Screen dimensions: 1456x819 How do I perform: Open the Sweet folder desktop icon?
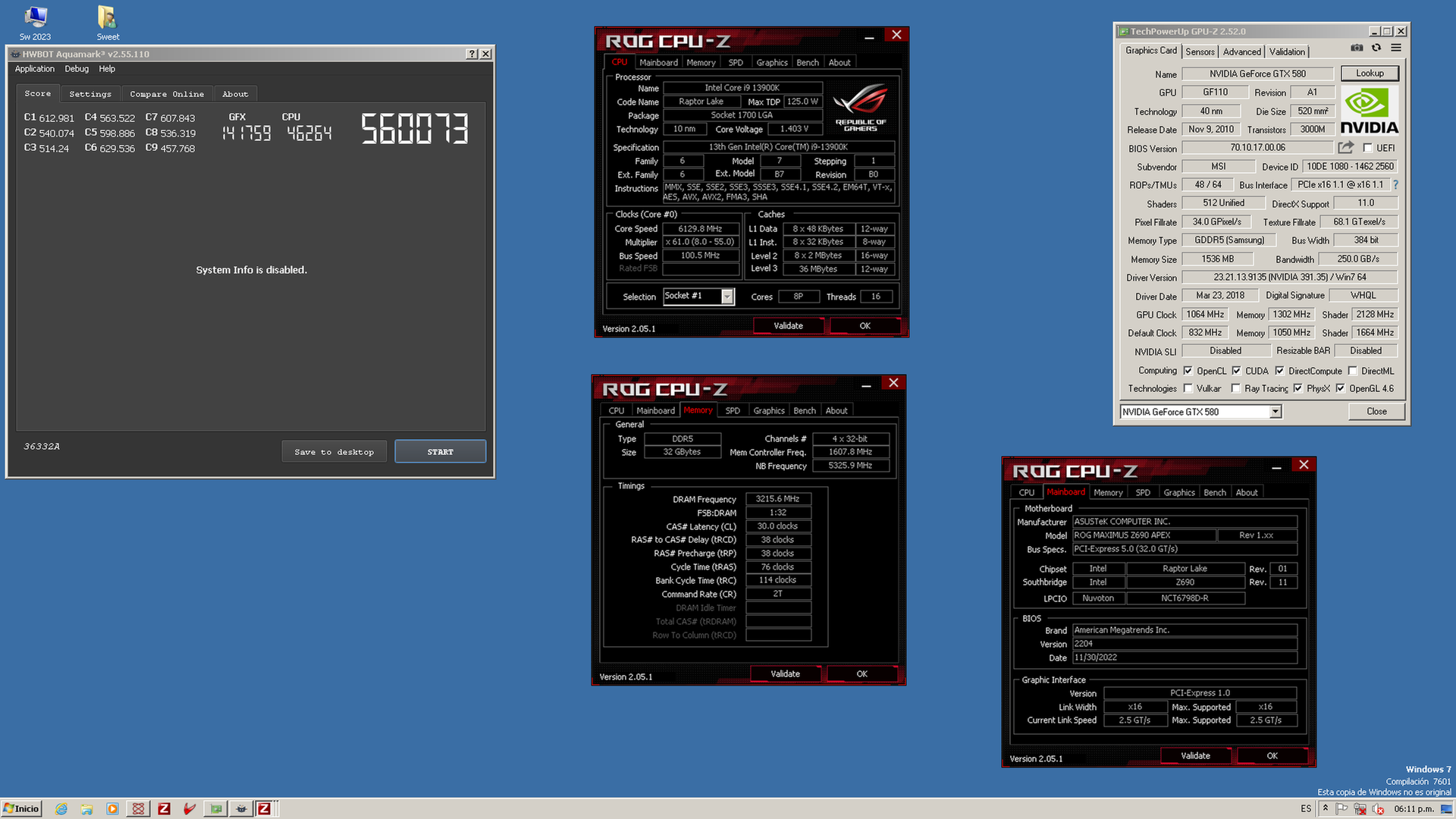108,23
